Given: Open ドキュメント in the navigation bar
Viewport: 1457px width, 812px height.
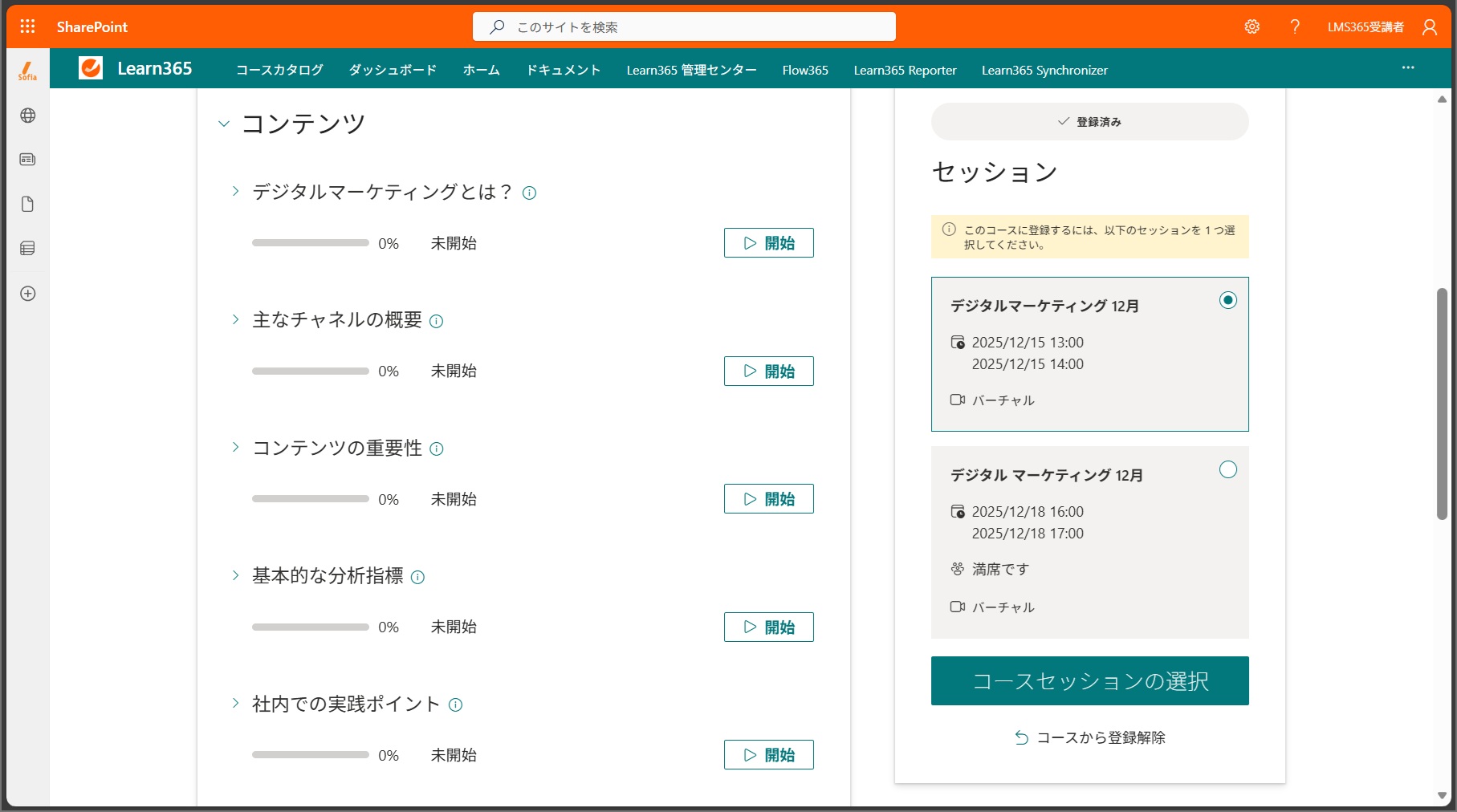Looking at the screenshot, I should pyautogui.click(x=564, y=70).
